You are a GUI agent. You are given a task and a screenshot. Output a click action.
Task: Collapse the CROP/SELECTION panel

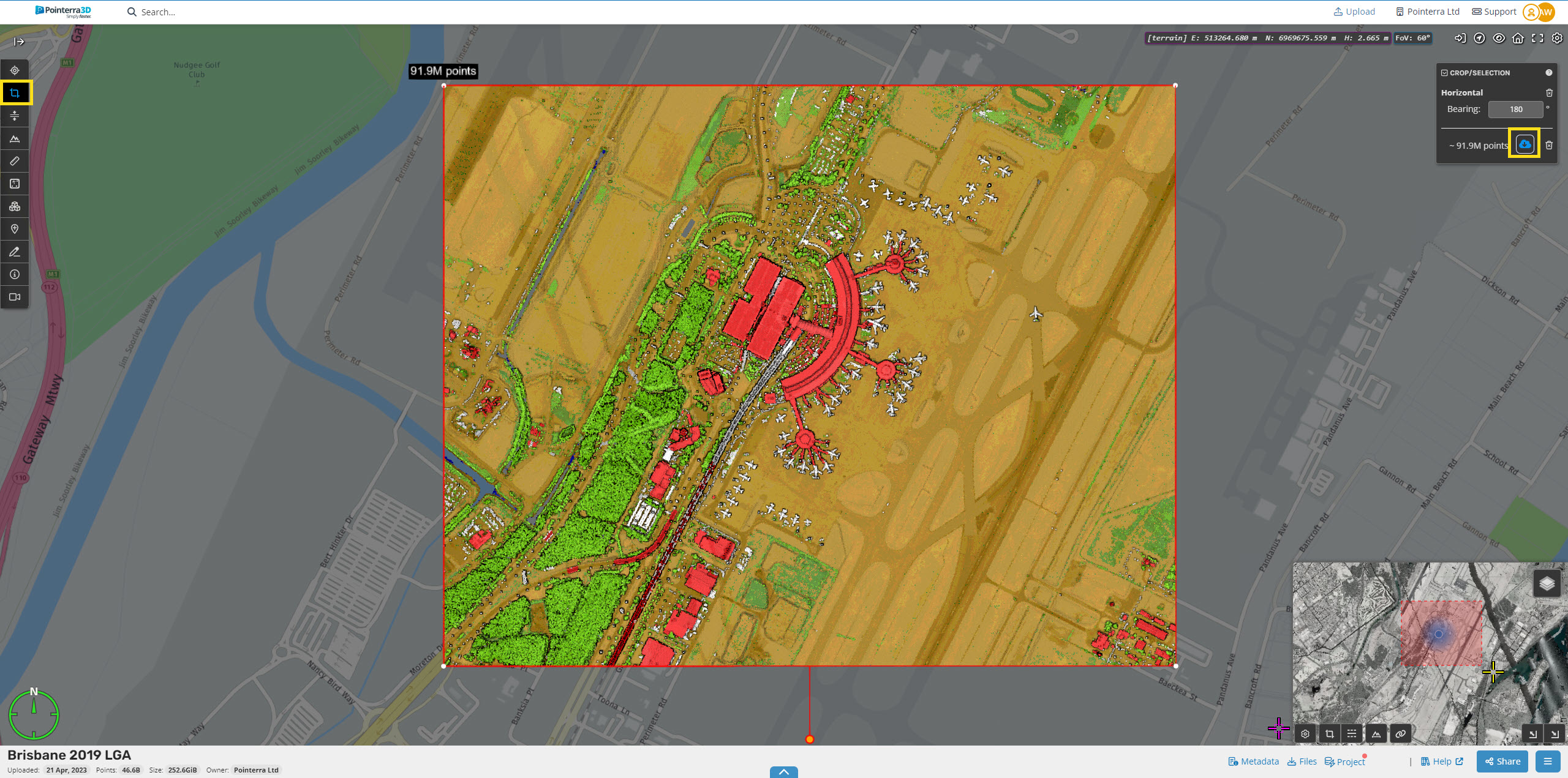point(1444,73)
